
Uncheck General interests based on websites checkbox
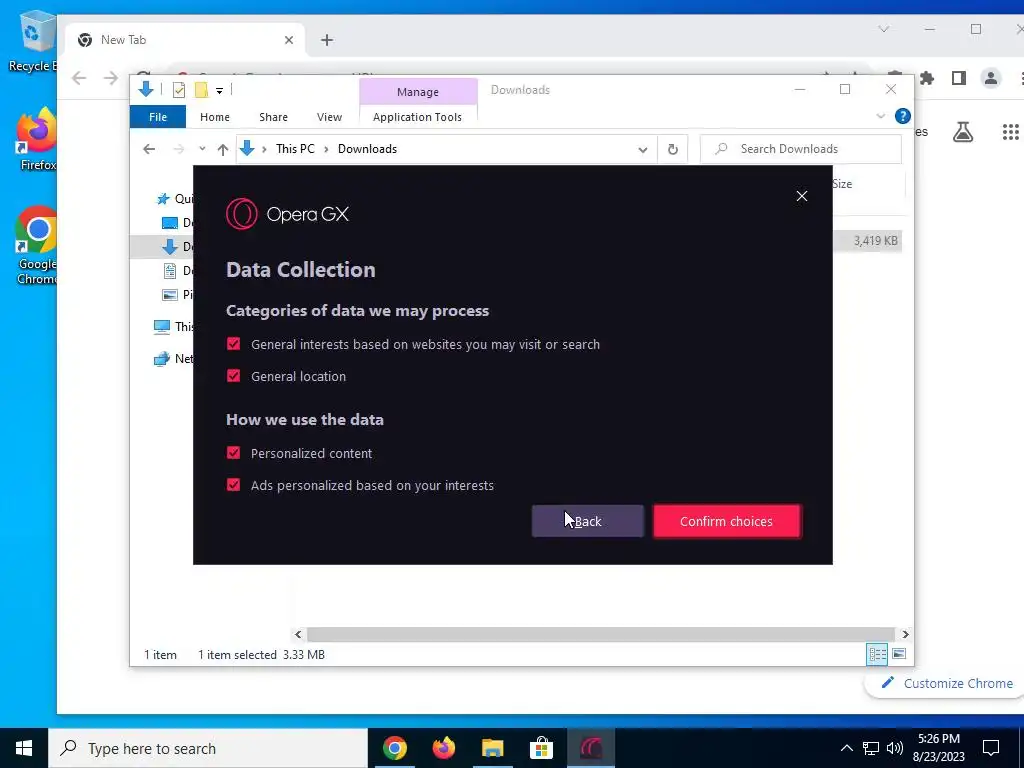click(x=233, y=344)
